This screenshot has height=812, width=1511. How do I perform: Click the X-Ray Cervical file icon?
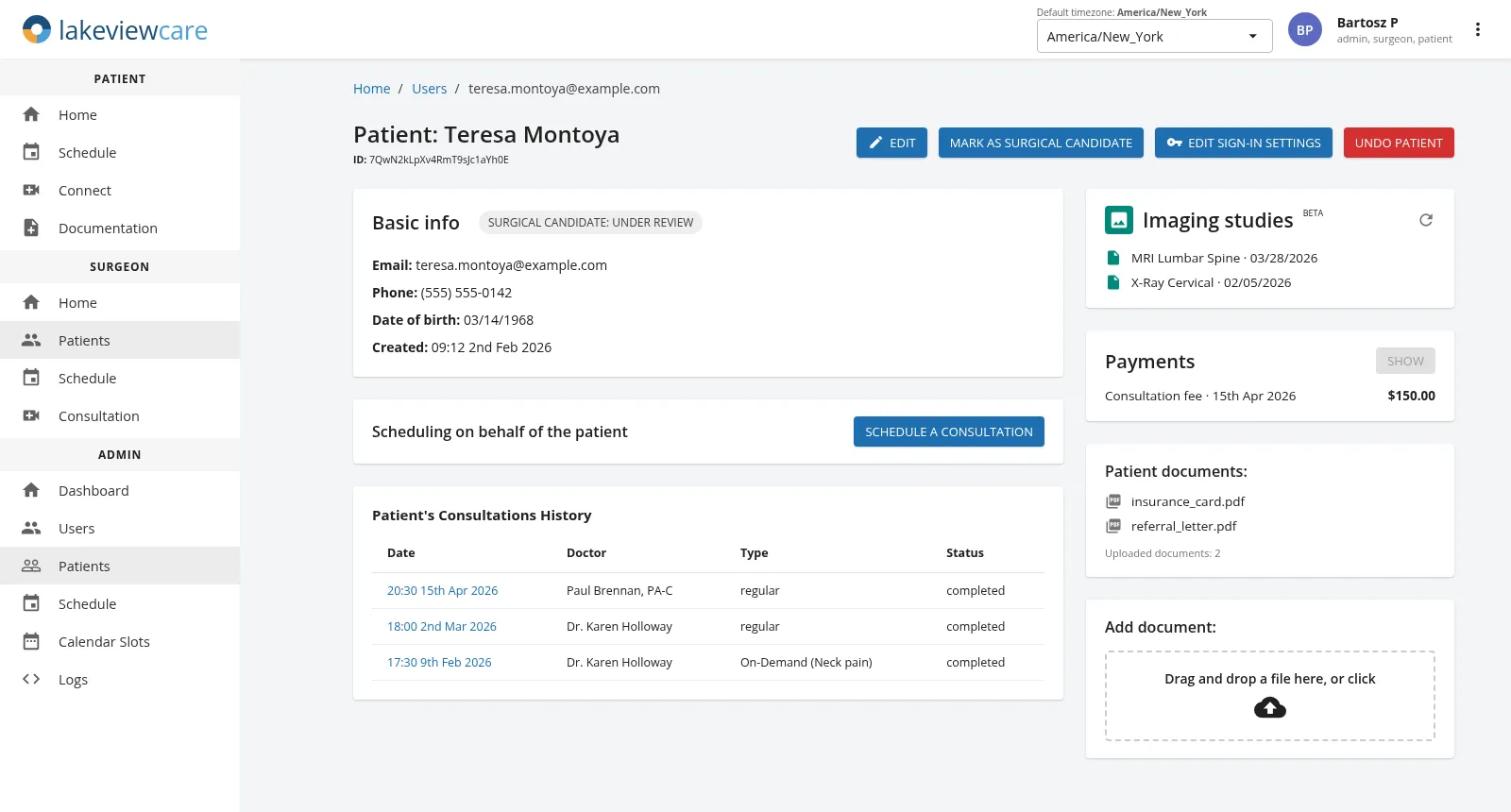point(1113,282)
